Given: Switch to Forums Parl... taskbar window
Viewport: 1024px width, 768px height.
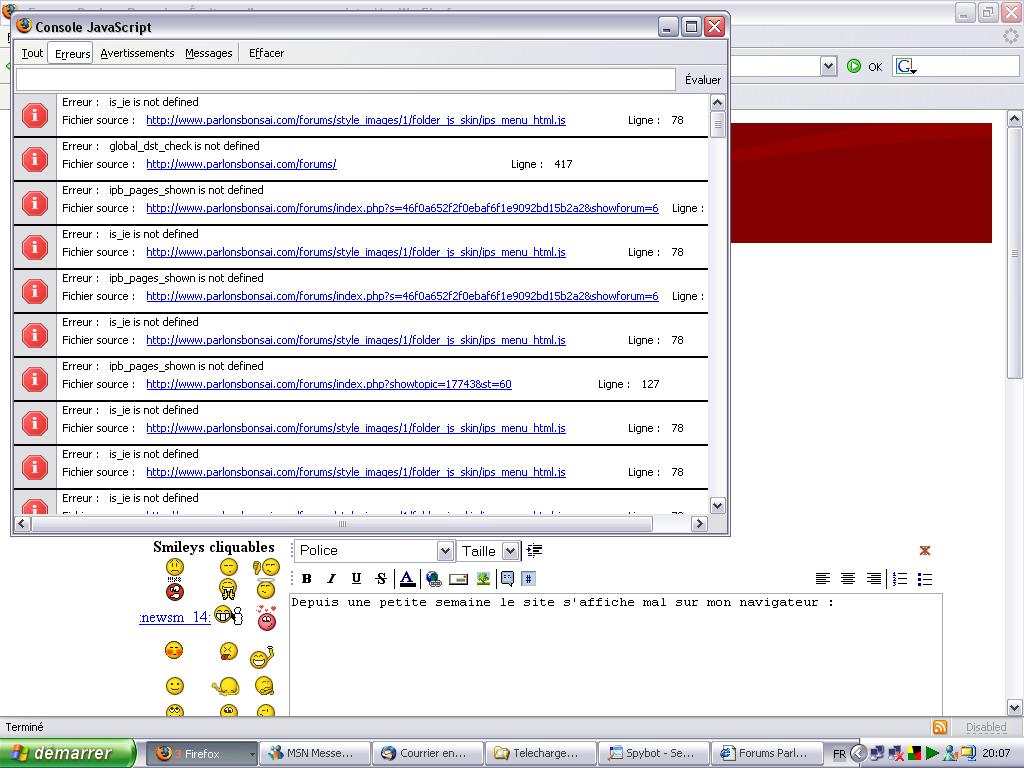Looking at the screenshot, I should click(767, 753).
